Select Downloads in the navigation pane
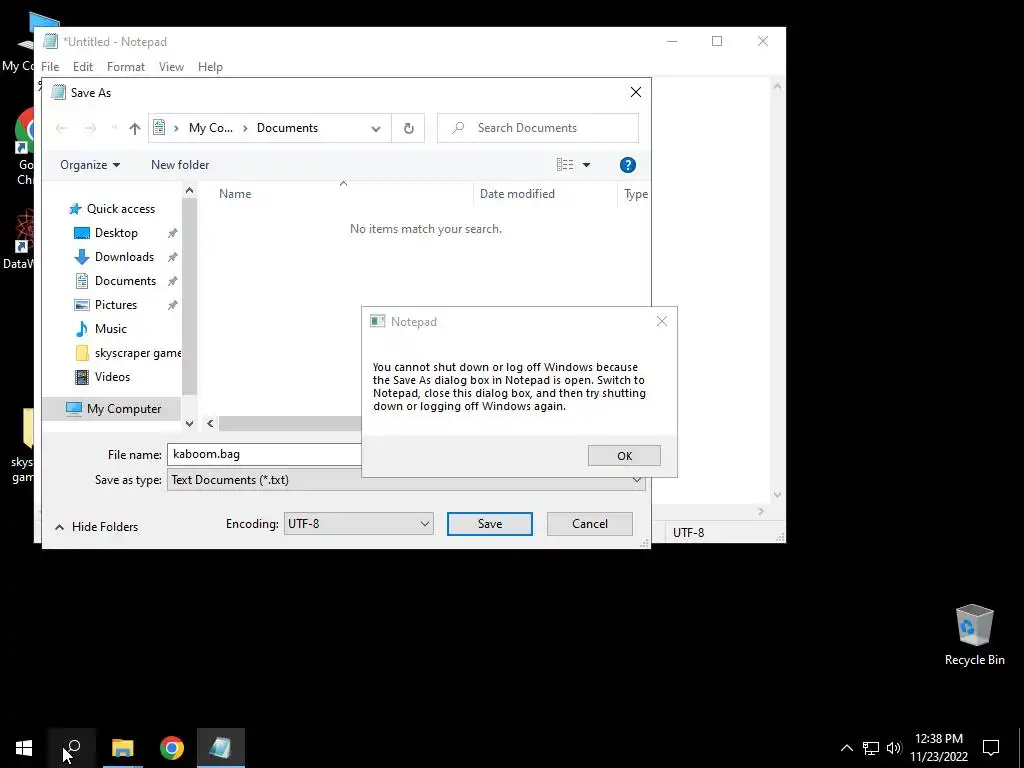Image resolution: width=1024 pixels, height=768 pixels. [x=124, y=257]
